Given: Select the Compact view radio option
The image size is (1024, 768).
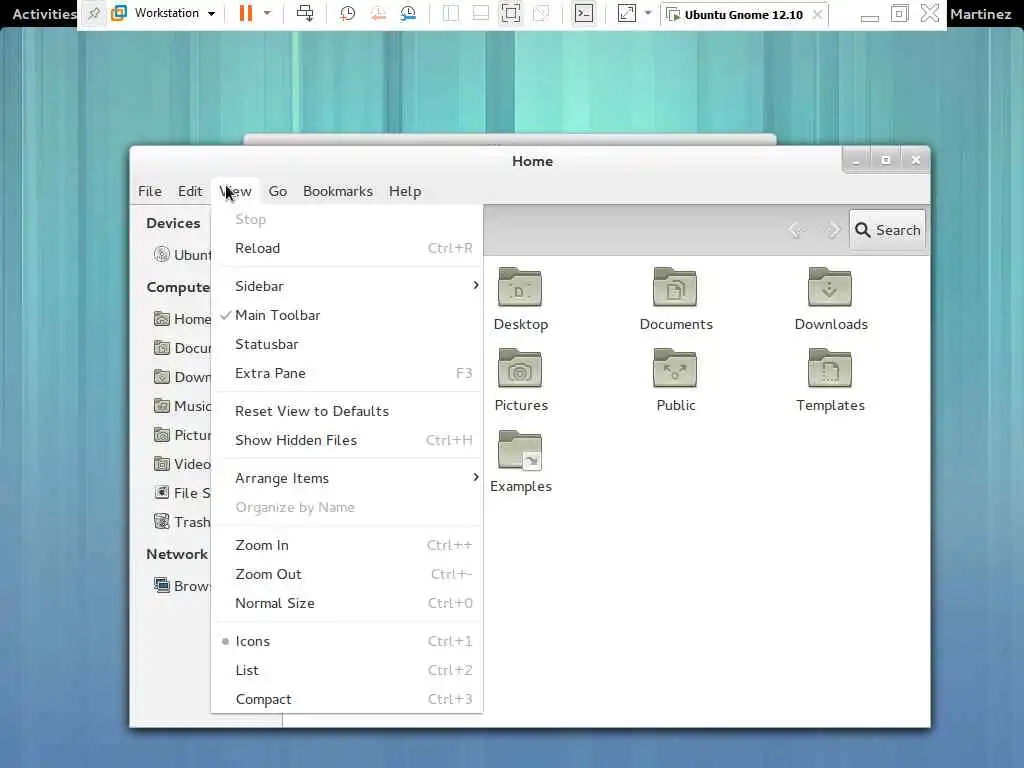Looking at the screenshot, I should [x=347, y=699].
